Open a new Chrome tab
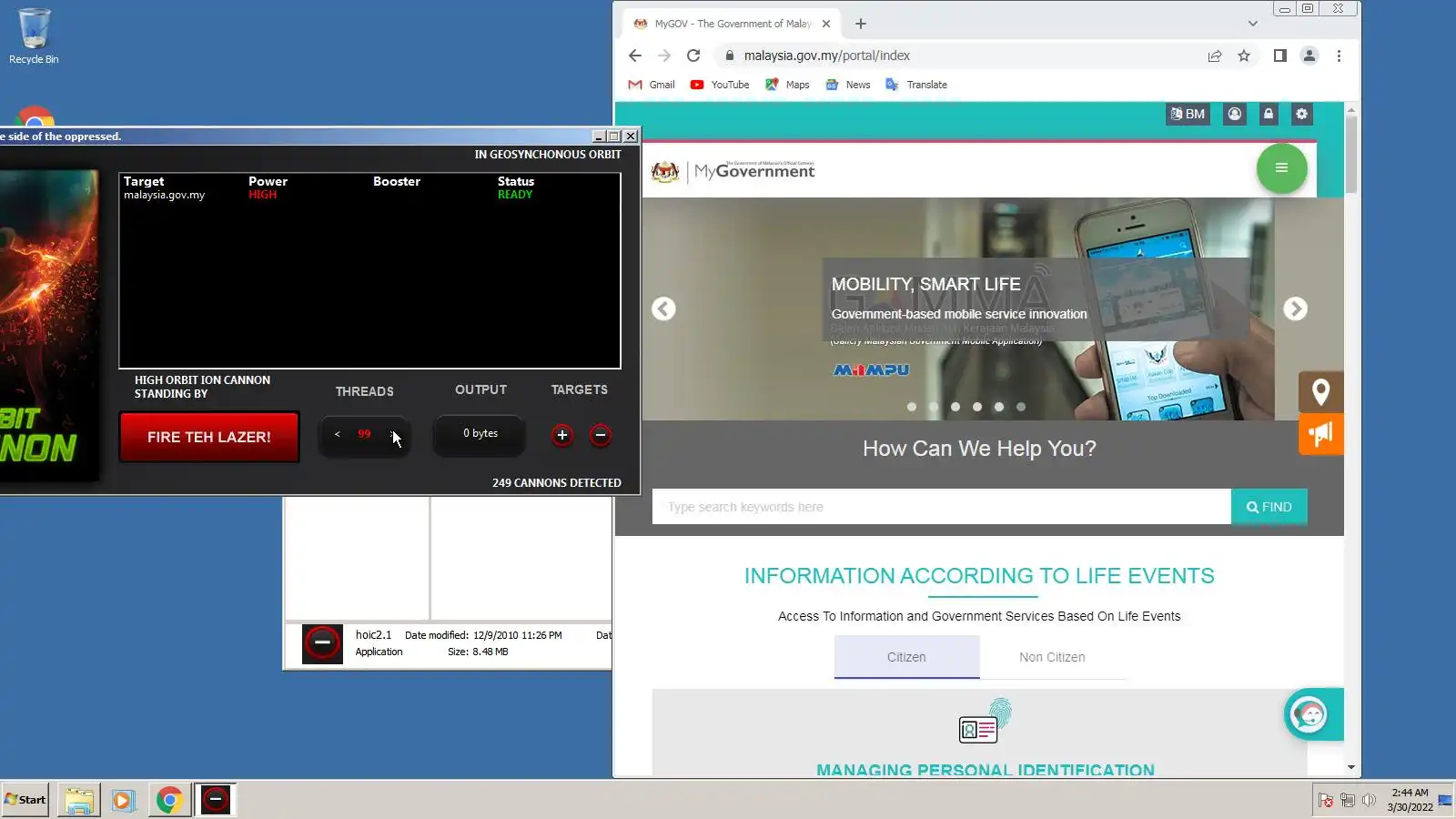Image resolution: width=1456 pixels, height=819 pixels. [861, 24]
